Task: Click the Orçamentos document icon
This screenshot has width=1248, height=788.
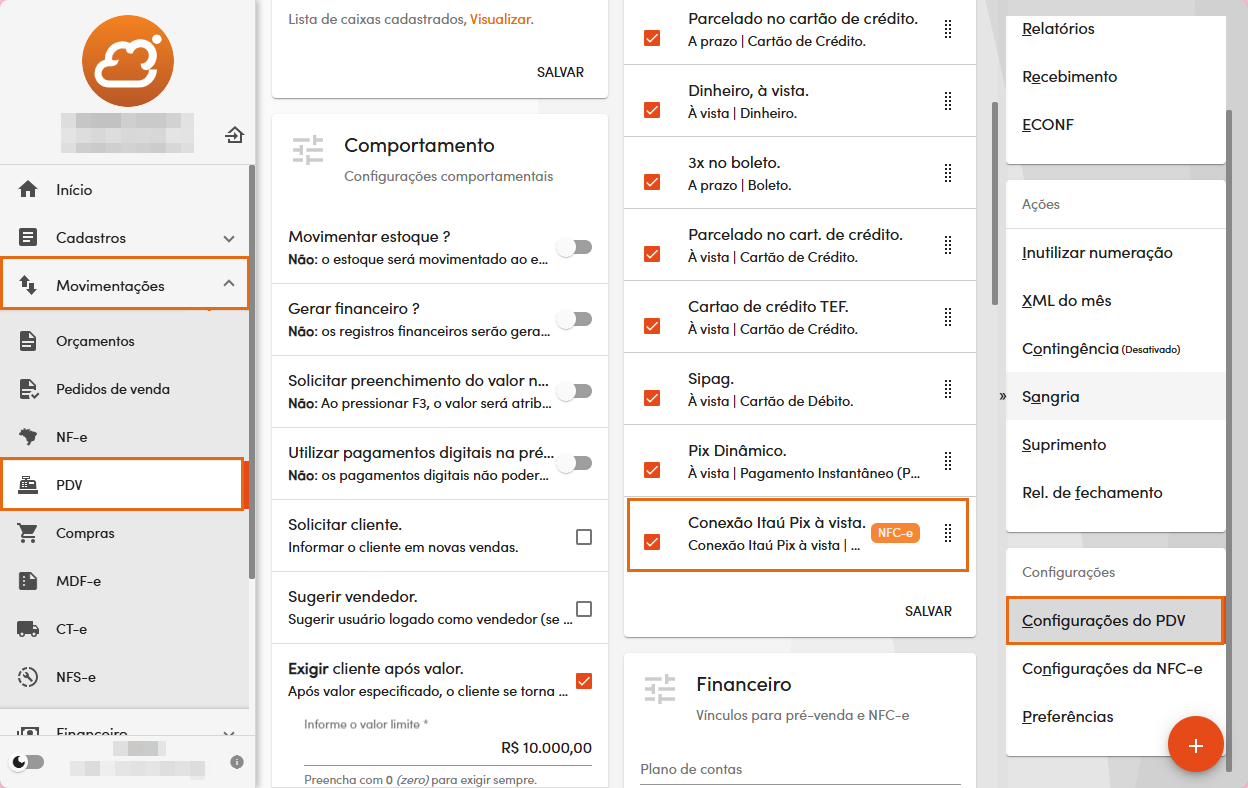Action: pyautogui.click(x=28, y=341)
